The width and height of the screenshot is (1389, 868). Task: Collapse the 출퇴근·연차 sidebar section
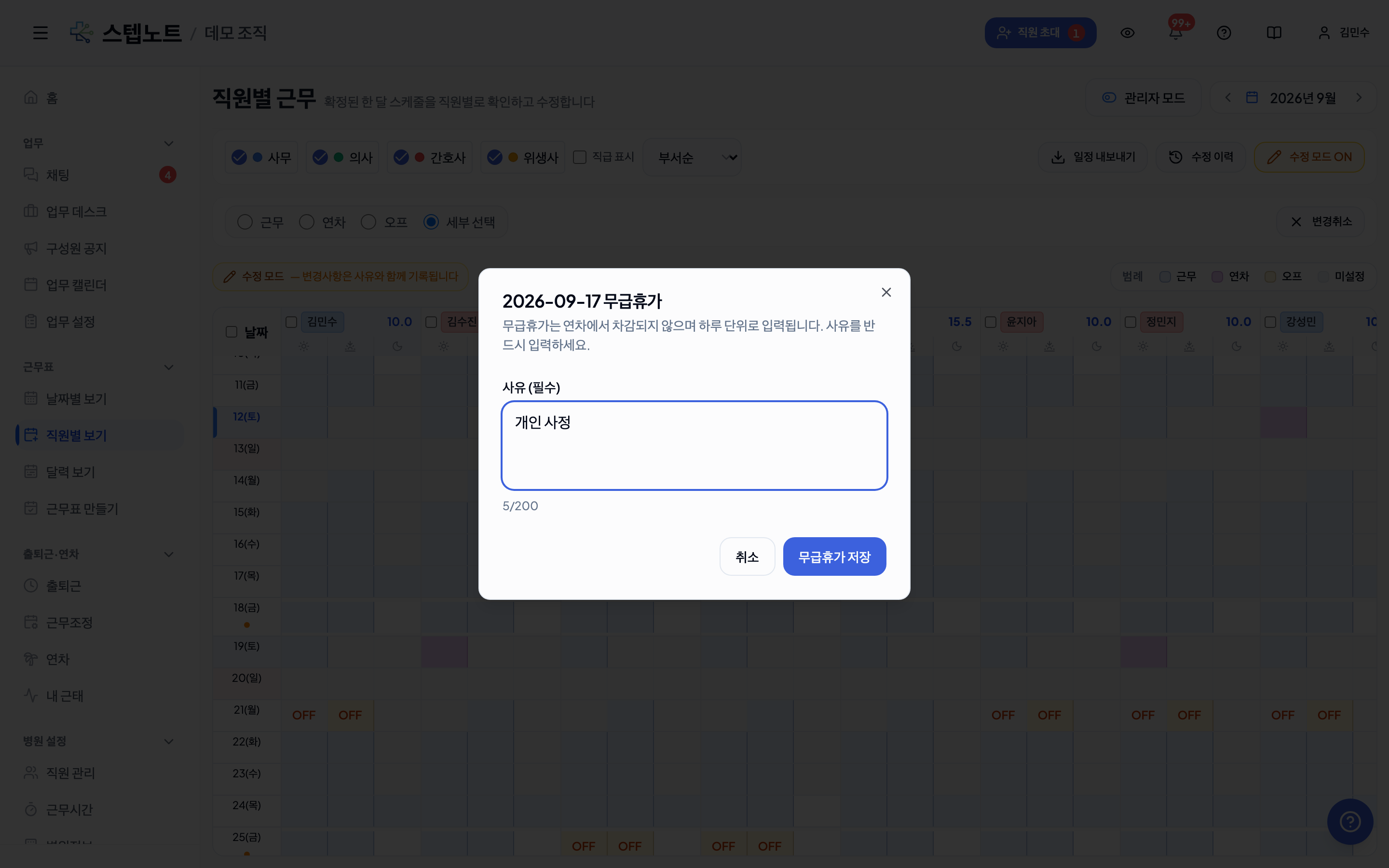169,555
